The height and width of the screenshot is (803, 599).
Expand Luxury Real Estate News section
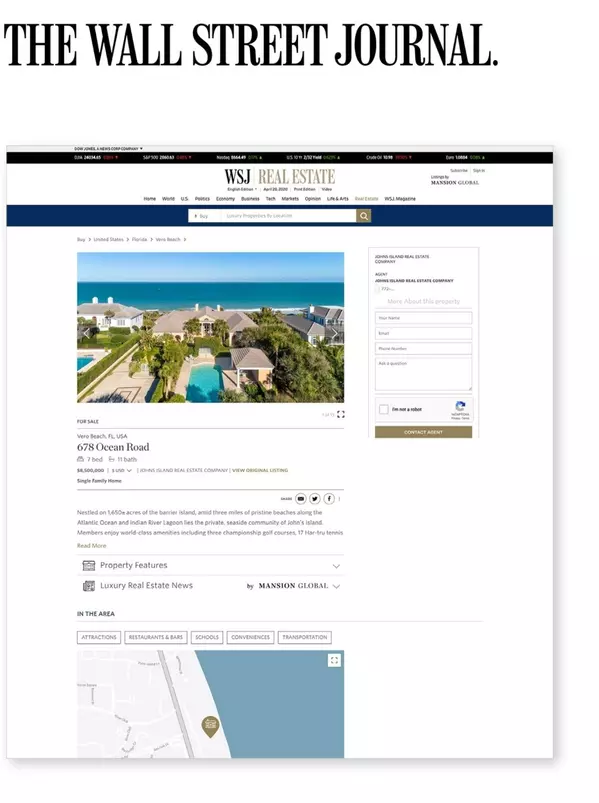[x=210, y=586]
